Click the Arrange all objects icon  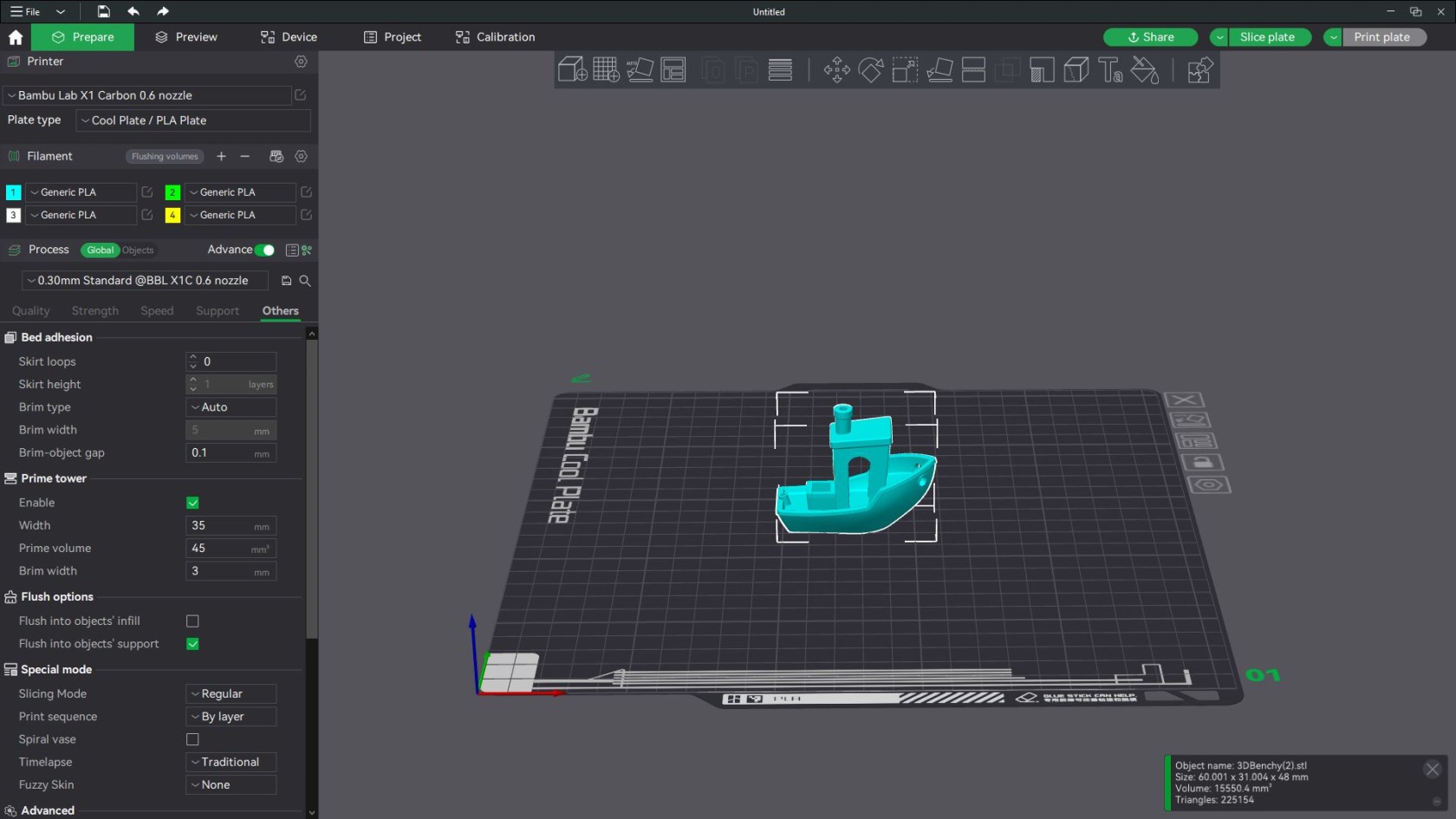(x=673, y=69)
